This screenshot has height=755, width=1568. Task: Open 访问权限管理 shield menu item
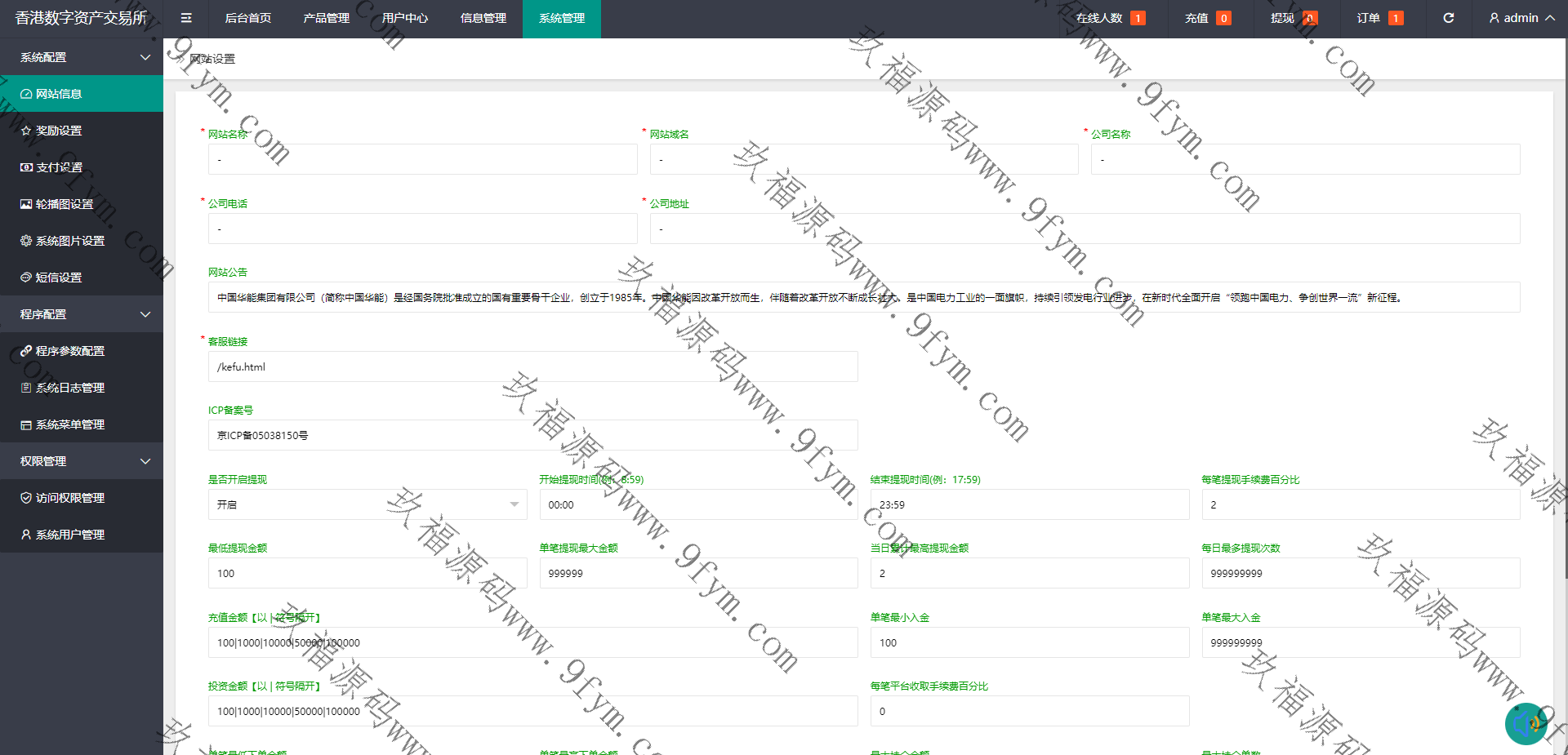69,498
